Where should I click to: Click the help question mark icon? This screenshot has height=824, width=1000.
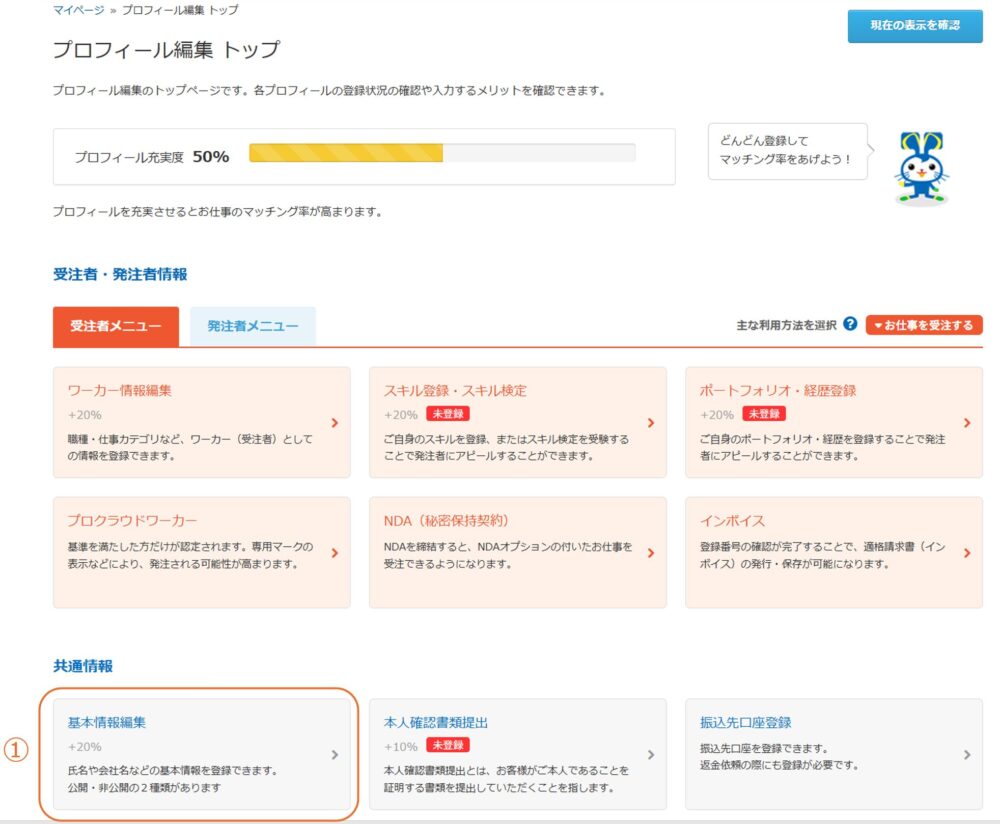pos(849,324)
